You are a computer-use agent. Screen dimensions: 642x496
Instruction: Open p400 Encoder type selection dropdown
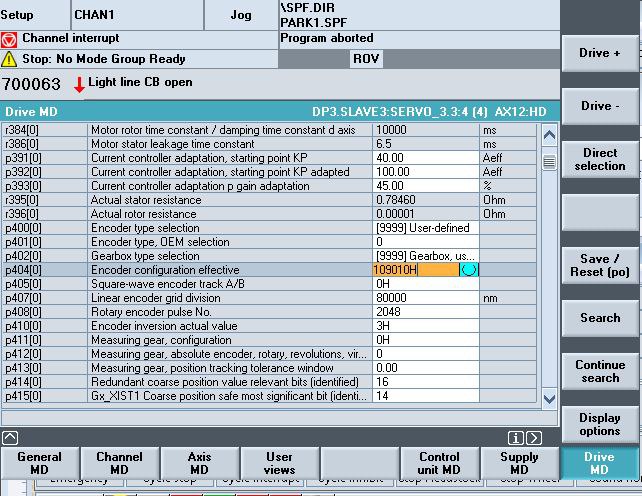click(x=426, y=228)
